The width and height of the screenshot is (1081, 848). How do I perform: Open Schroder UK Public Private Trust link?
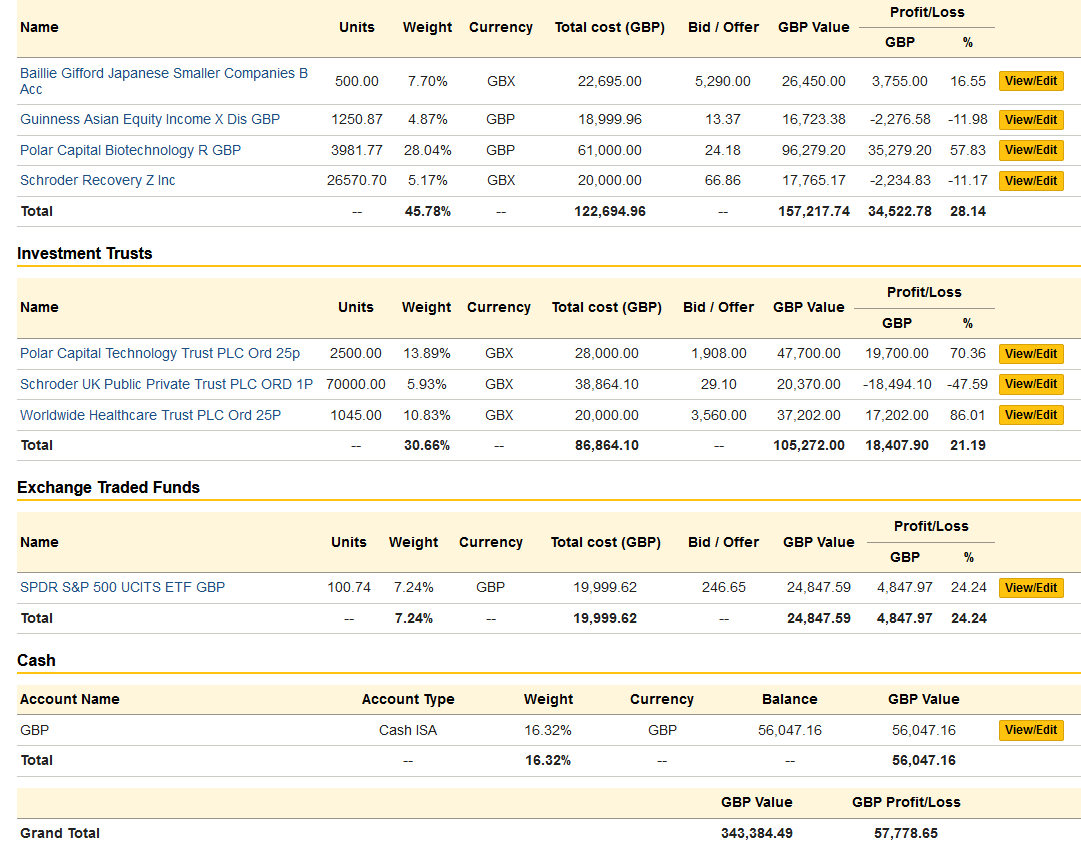point(166,384)
